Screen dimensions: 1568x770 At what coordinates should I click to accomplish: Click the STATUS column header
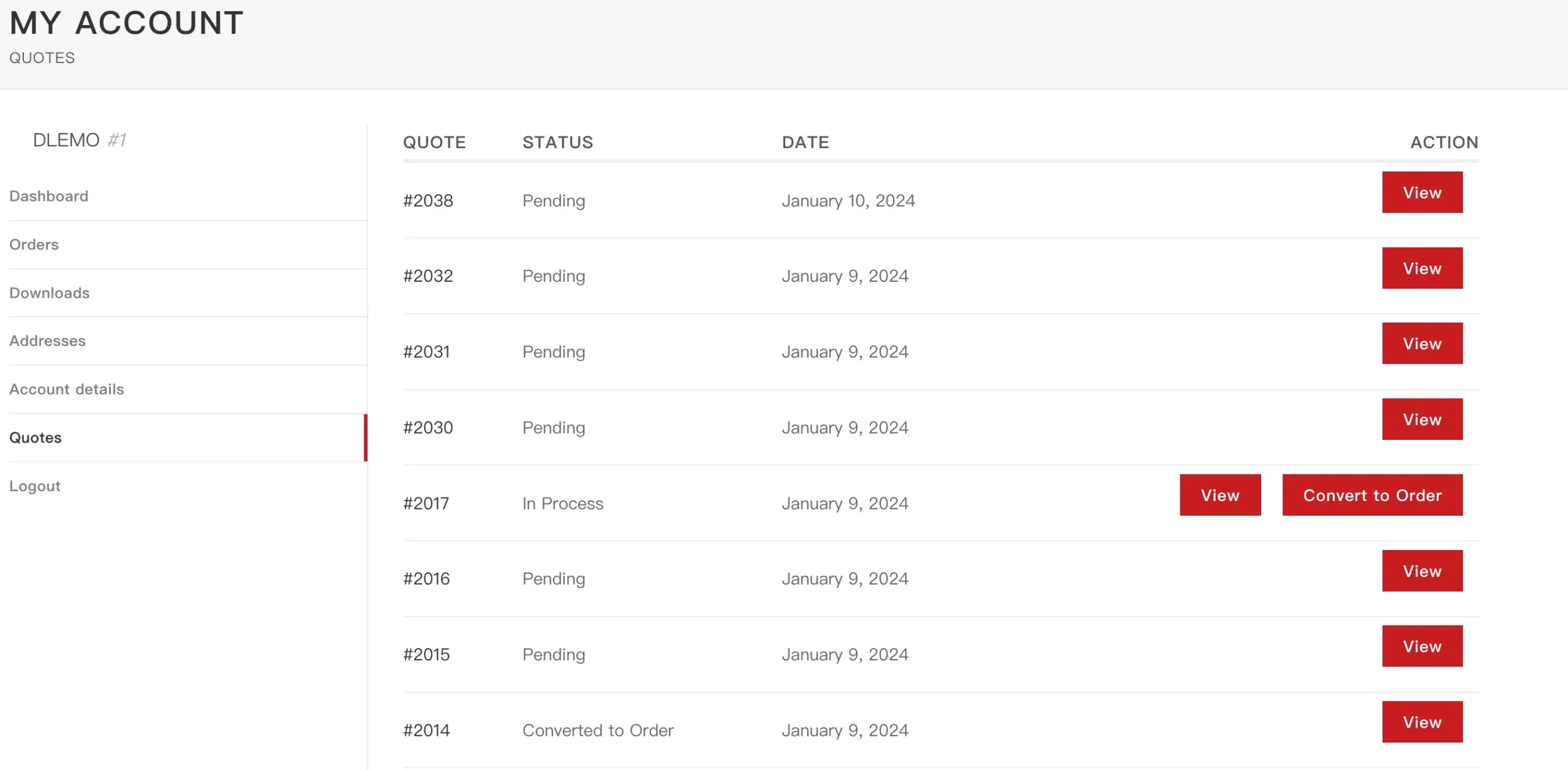[x=557, y=142]
